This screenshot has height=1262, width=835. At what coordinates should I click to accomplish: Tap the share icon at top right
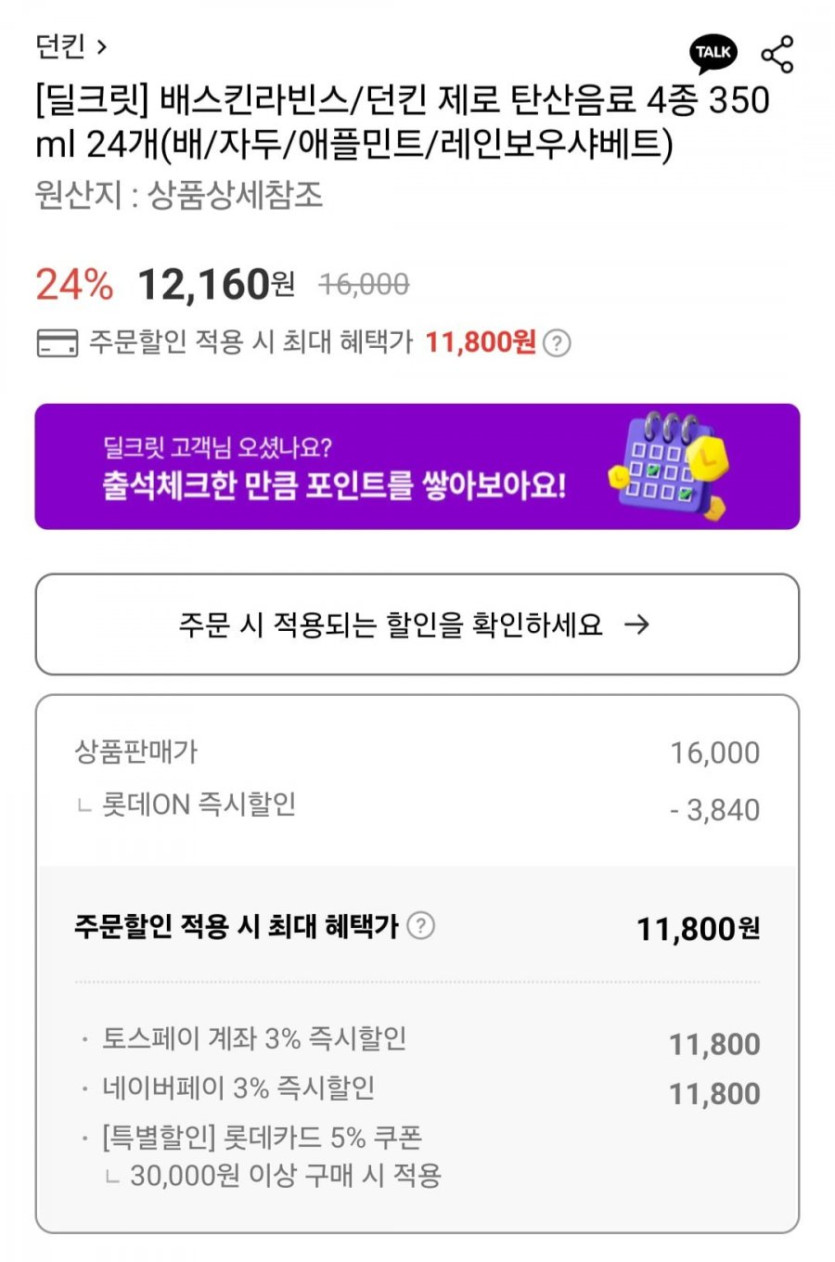[x=777, y=53]
